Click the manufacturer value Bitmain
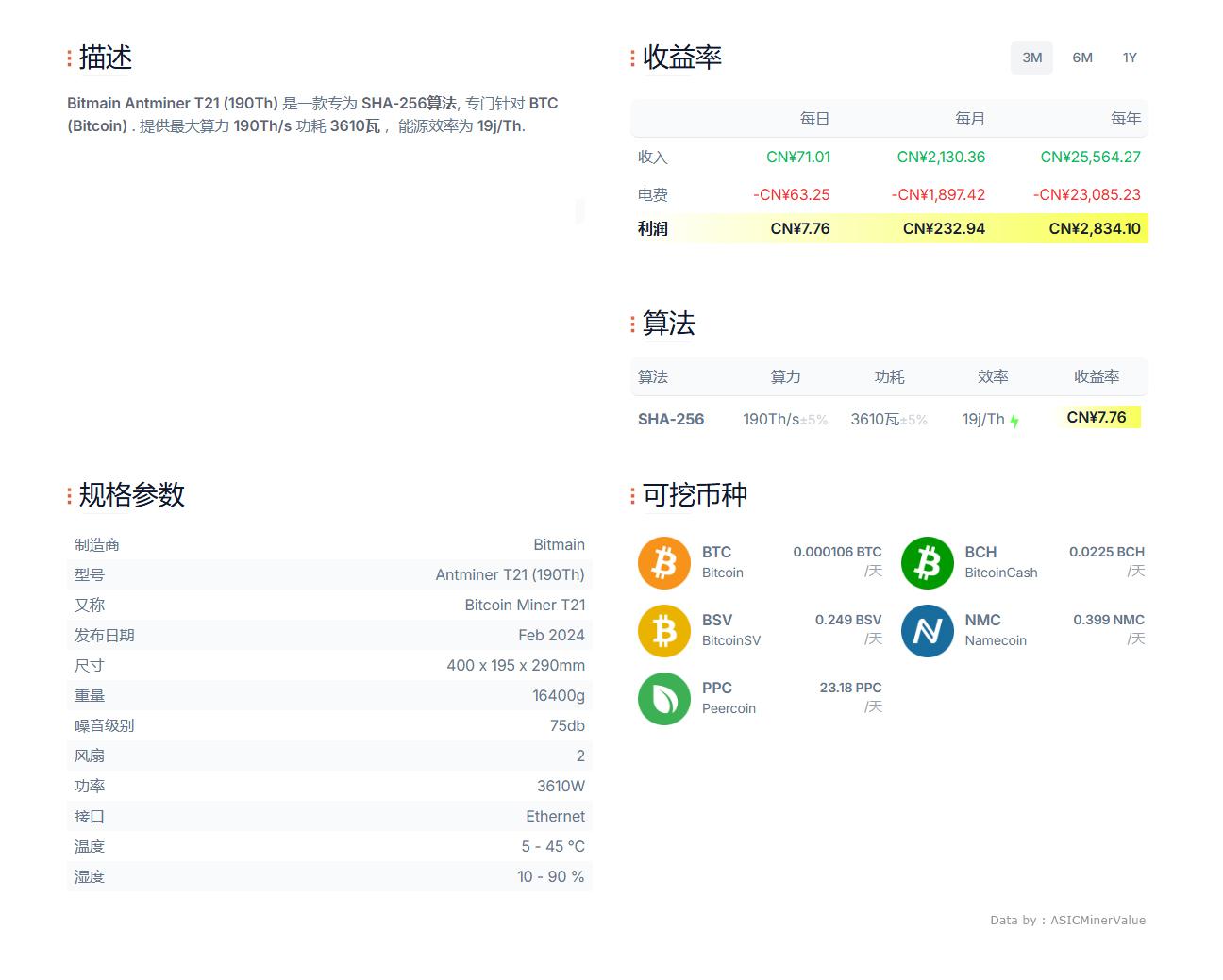 tap(559, 544)
